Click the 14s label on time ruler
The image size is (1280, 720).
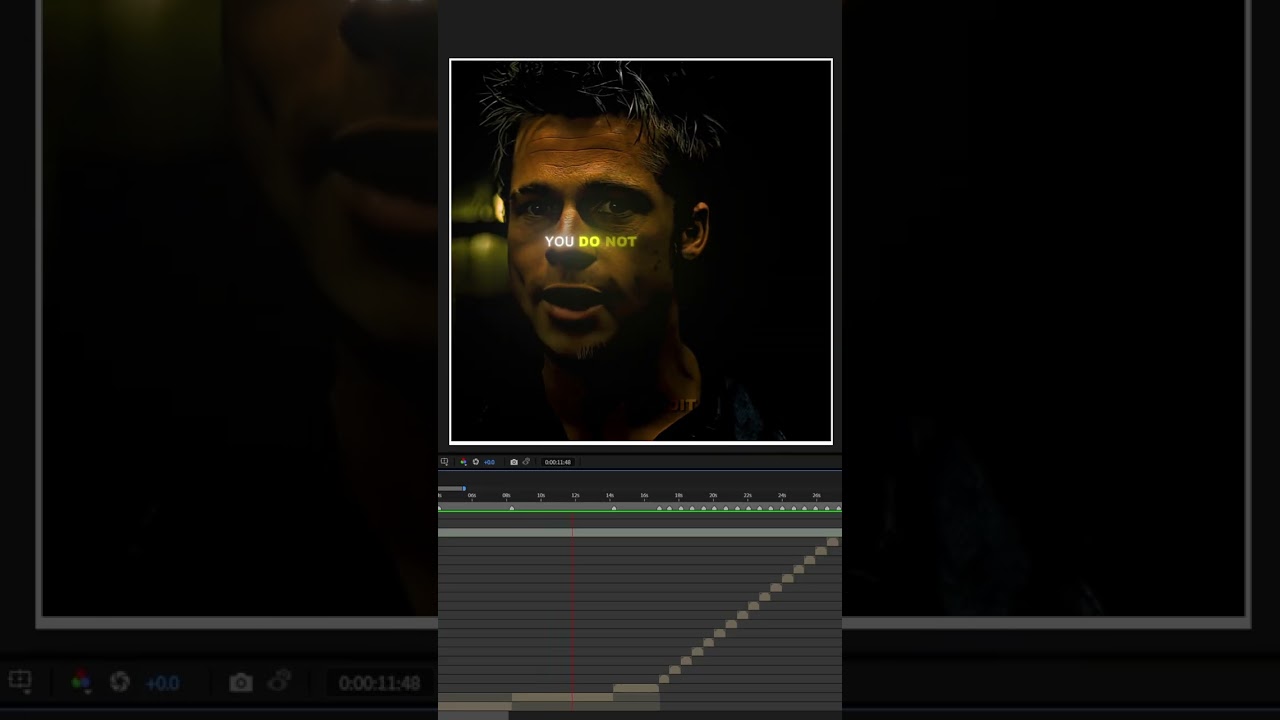click(x=610, y=496)
